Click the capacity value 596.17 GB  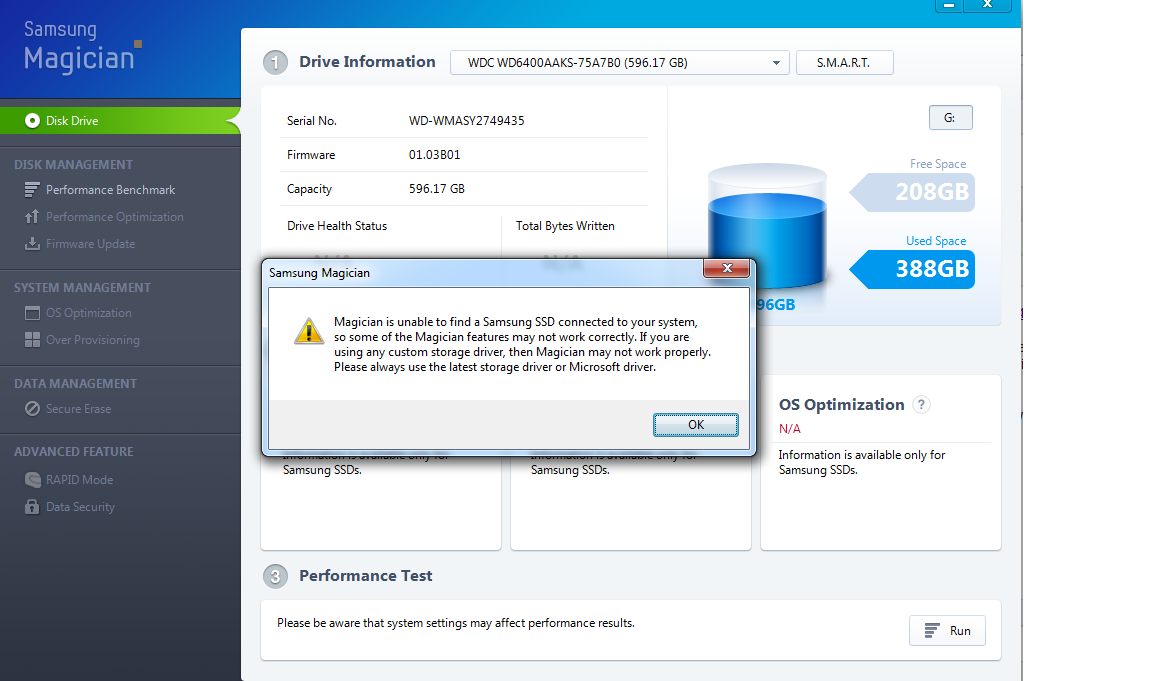click(436, 189)
